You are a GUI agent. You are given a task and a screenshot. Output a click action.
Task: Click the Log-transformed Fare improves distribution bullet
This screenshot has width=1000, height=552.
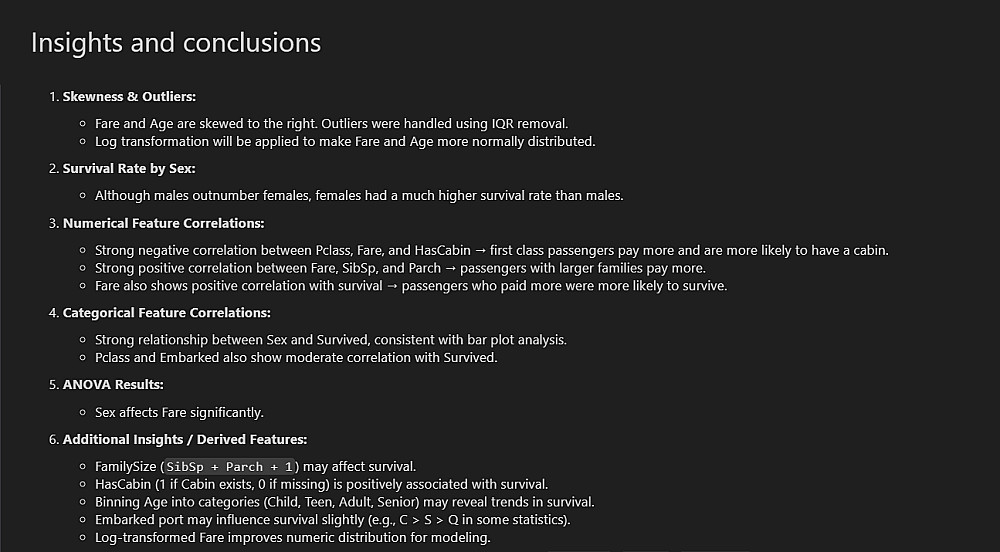coord(292,538)
